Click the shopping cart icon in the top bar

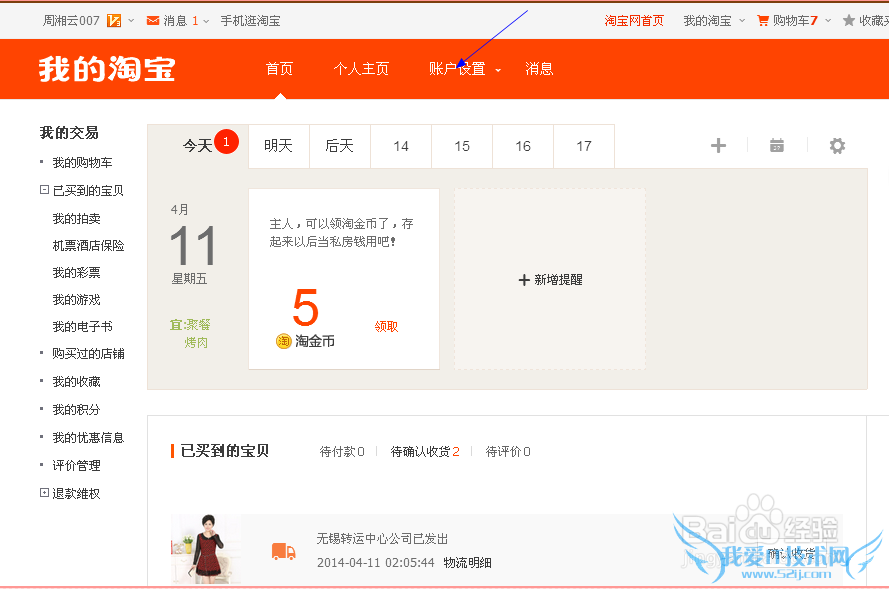[x=763, y=21]
